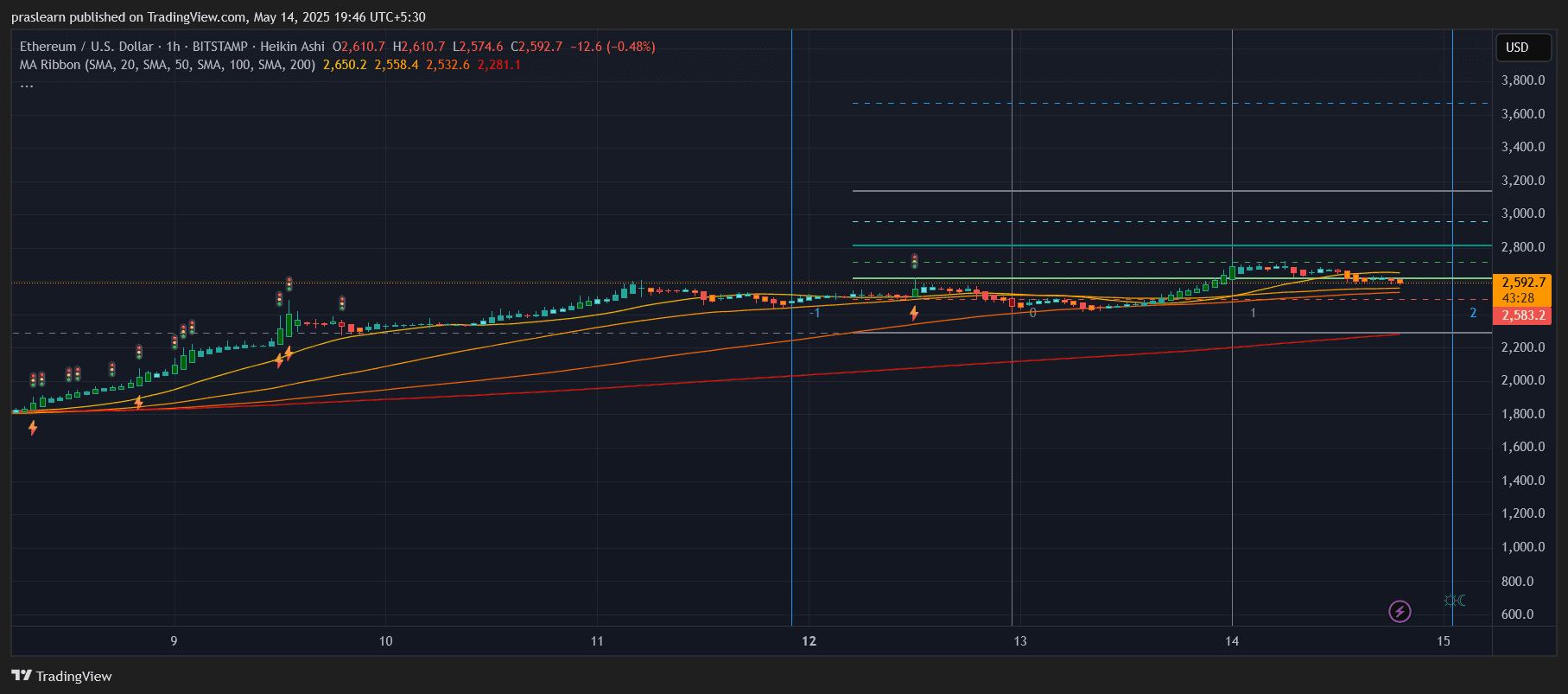Click the orange lightning marker under May 12 candles

point(914,314)
